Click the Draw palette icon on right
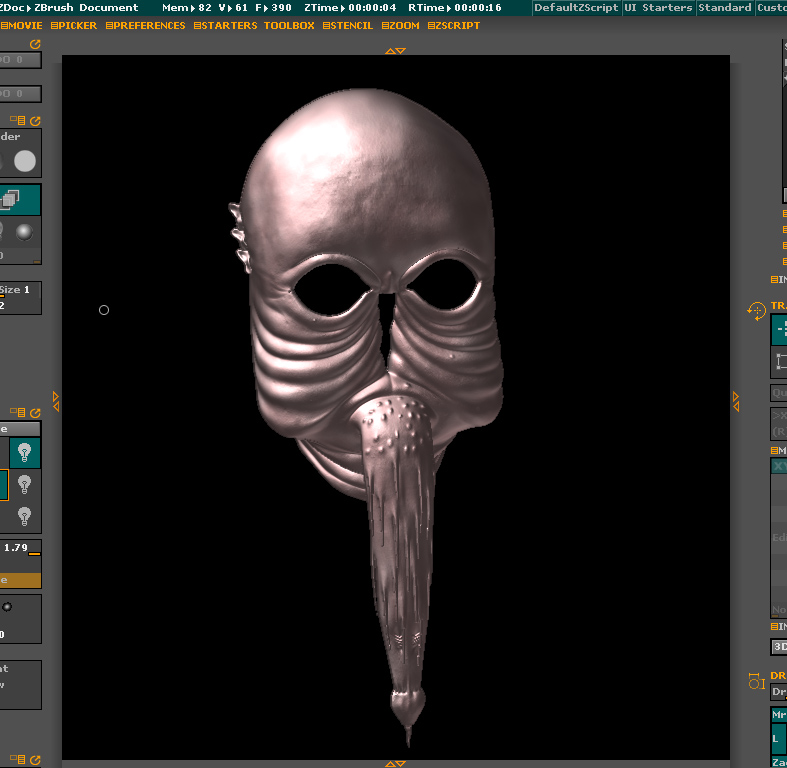 coord(756,681)
